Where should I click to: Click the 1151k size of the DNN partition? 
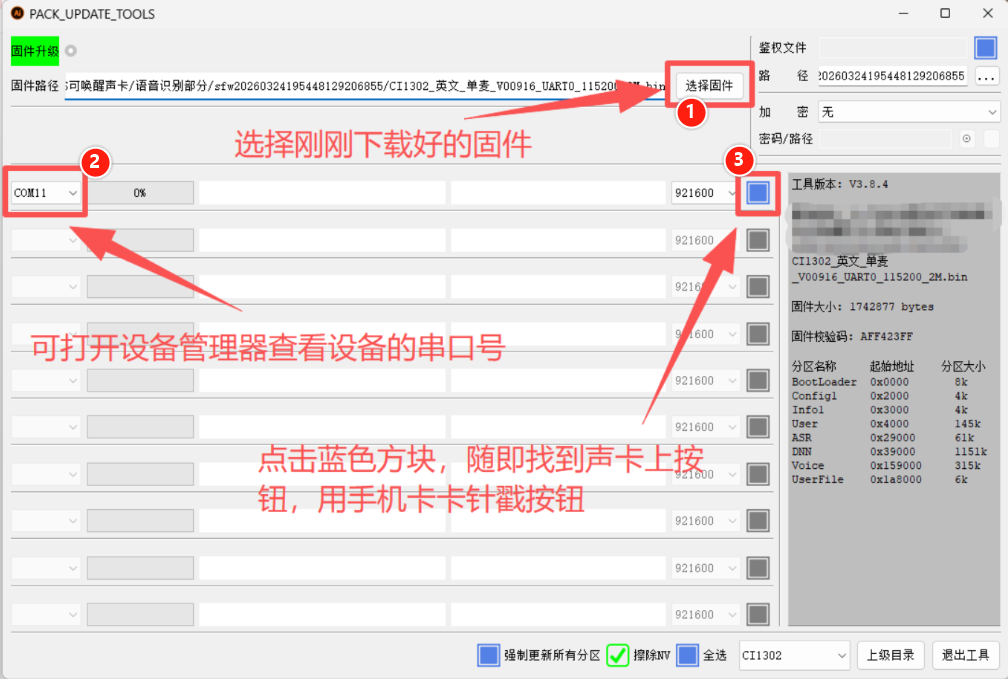click(970, 451)
